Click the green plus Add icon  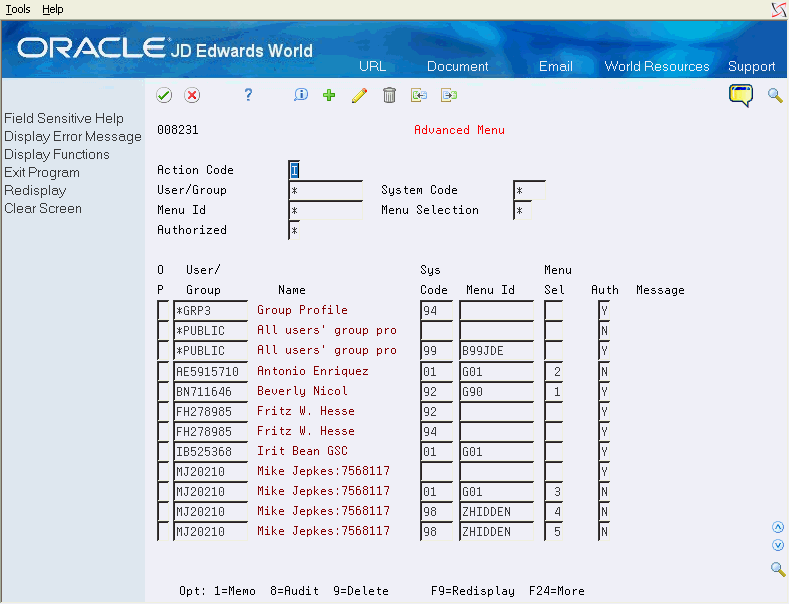click(x=329, y=95)
